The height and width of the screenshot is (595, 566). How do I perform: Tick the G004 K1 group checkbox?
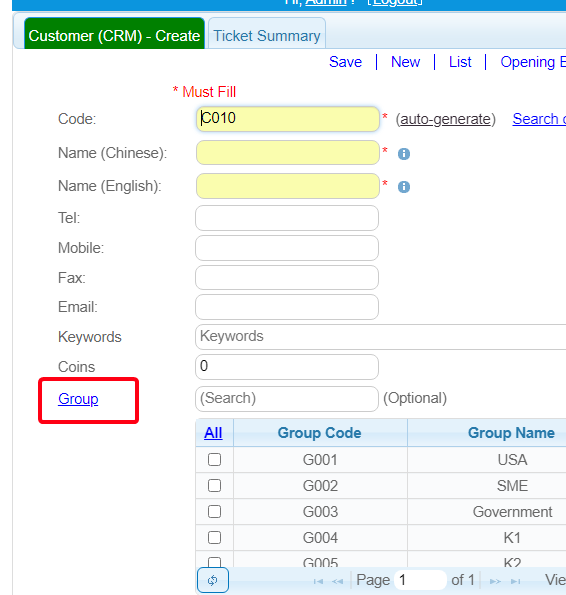(x=214, y=537)
